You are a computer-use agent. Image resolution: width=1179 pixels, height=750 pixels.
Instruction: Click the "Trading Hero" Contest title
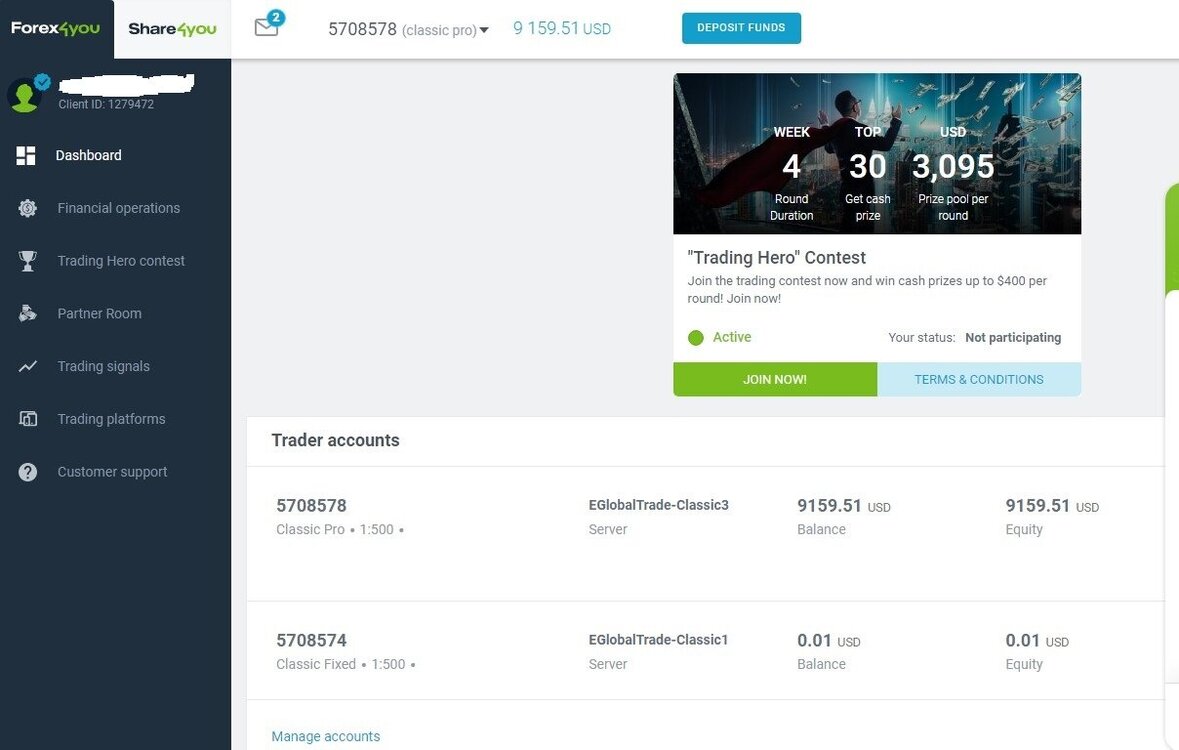point(777,257)
